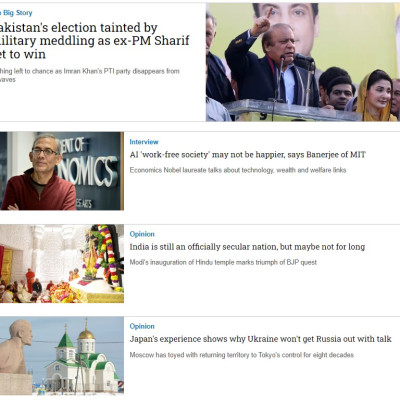Open the Lenin bust and church thumbnail

[62, 355]
